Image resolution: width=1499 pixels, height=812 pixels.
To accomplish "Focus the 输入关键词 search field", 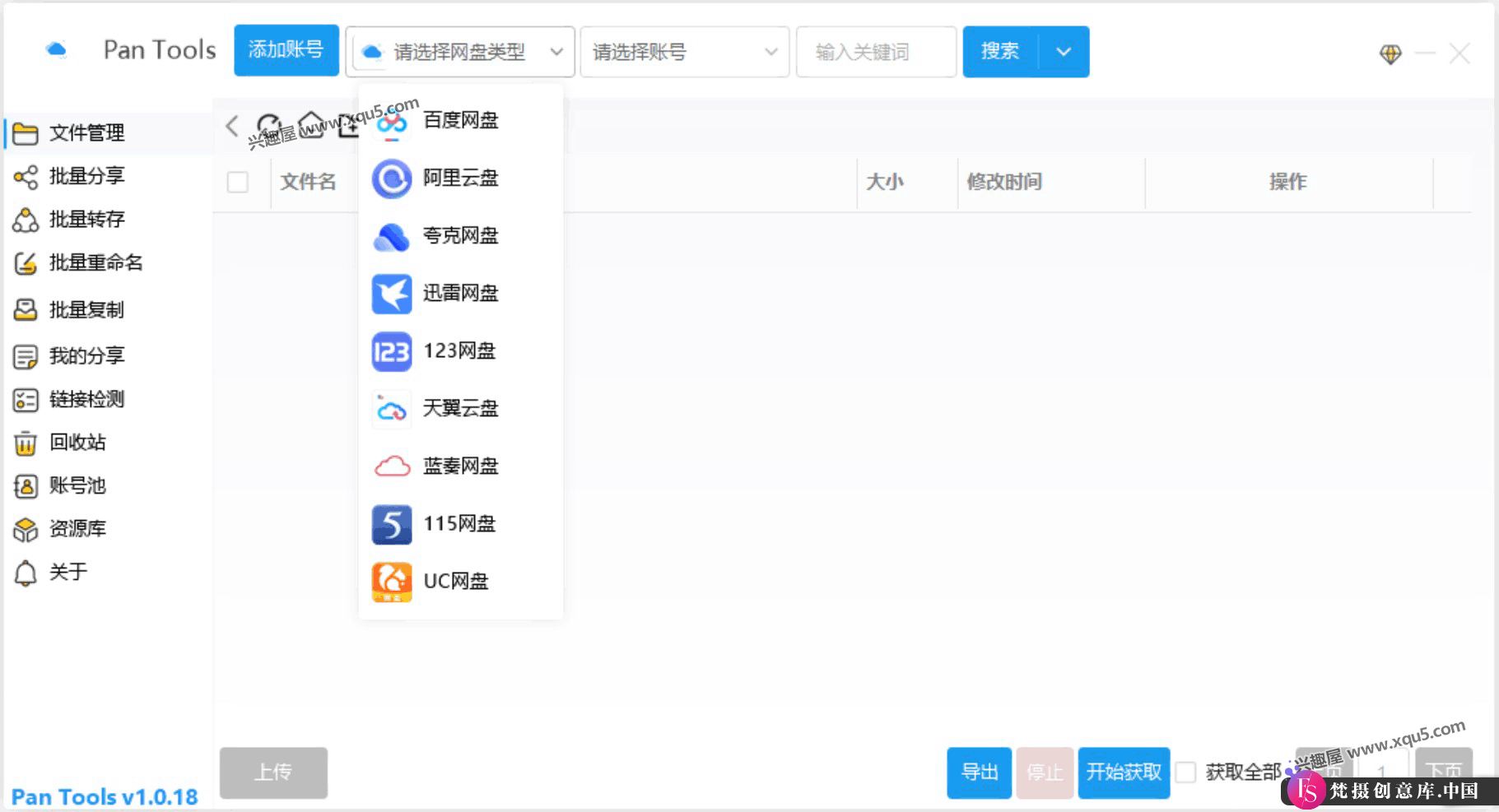I will point(876,52).
